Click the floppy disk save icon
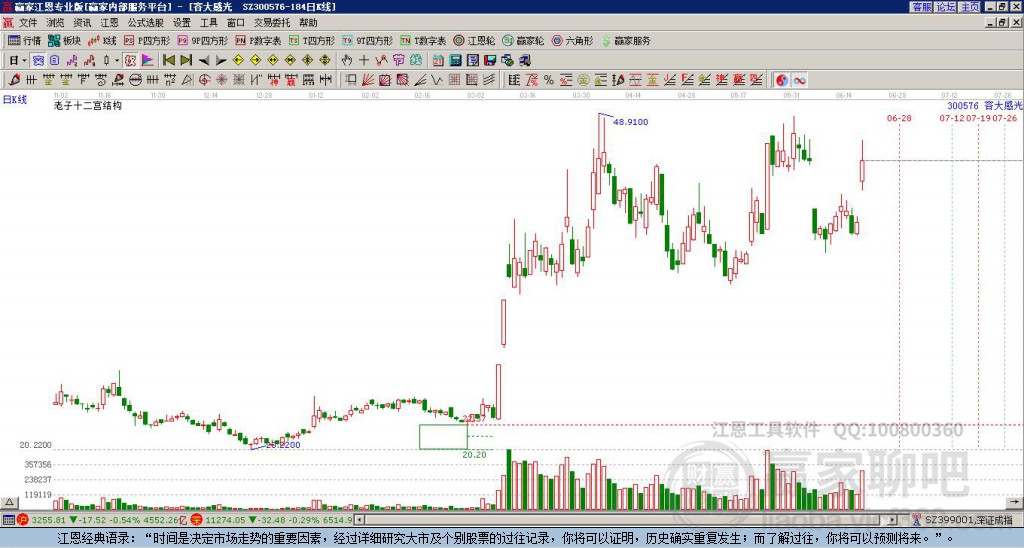Screen dimensions: 1024x548 490,61
